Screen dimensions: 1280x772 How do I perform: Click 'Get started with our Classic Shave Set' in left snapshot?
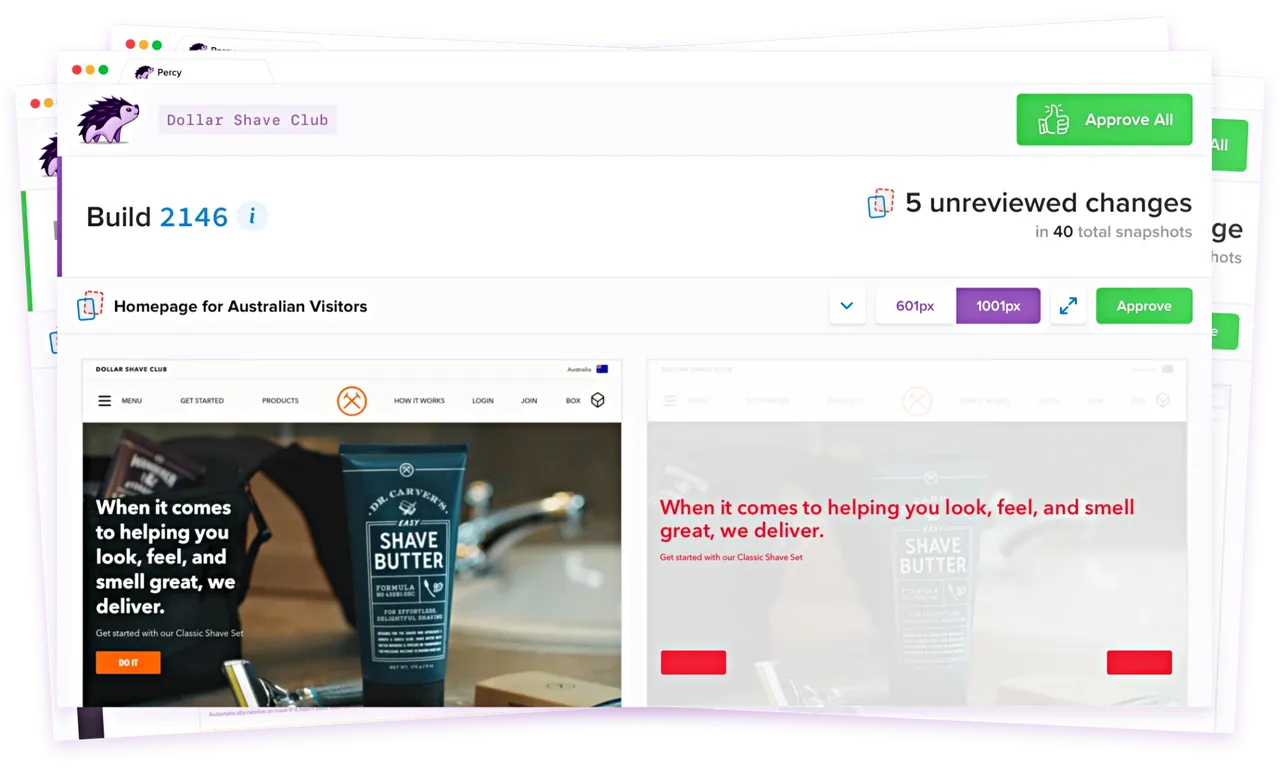[x=169, y=633]
